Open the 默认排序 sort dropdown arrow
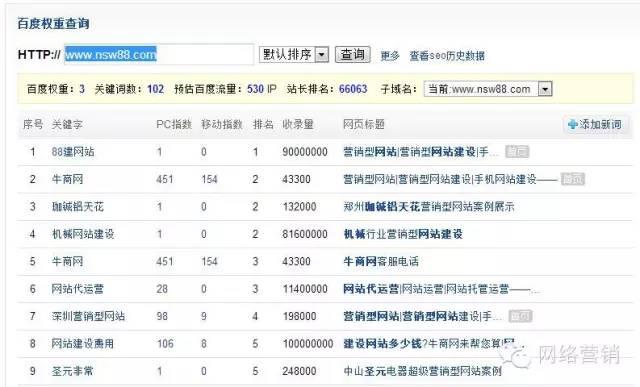The height and width of the screenshot is (387, 640). point(322,54)
